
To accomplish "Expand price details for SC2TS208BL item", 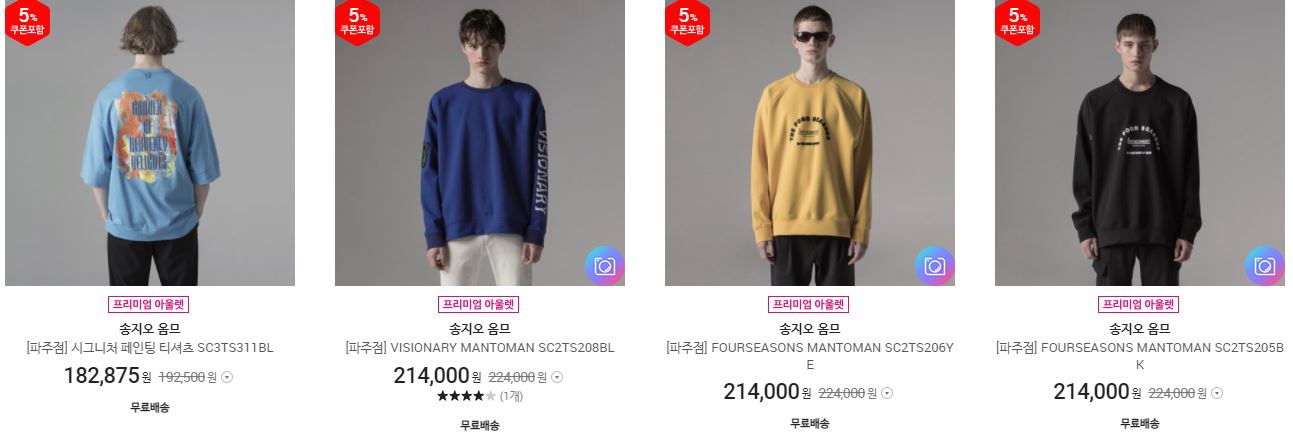I will [557, 377].
